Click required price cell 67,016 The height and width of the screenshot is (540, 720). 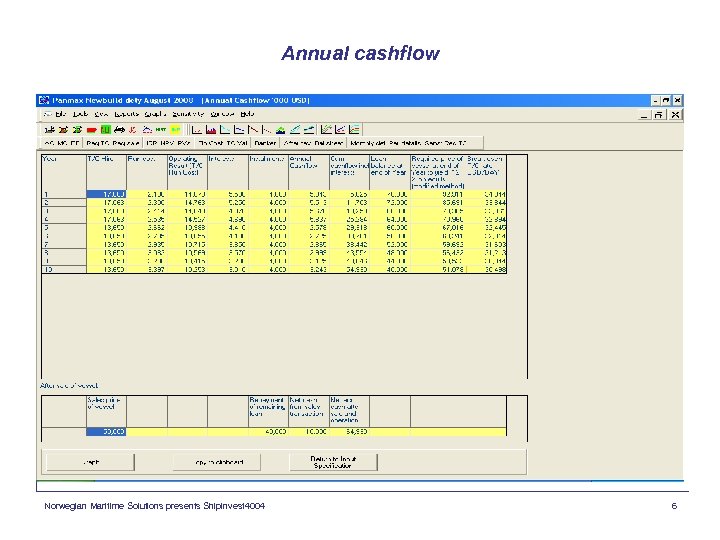438,228
